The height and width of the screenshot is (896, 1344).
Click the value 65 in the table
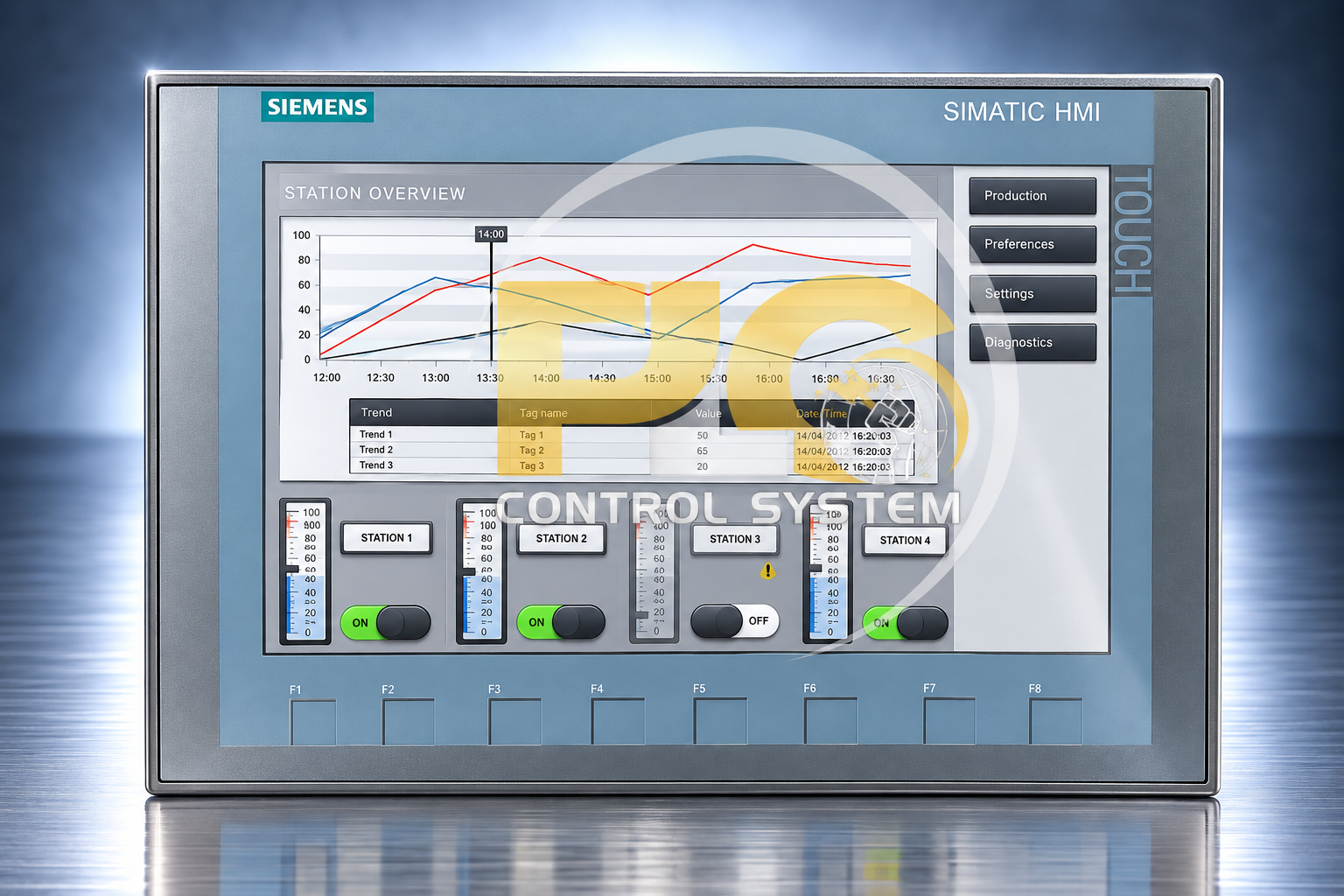[x=702, y=451]
